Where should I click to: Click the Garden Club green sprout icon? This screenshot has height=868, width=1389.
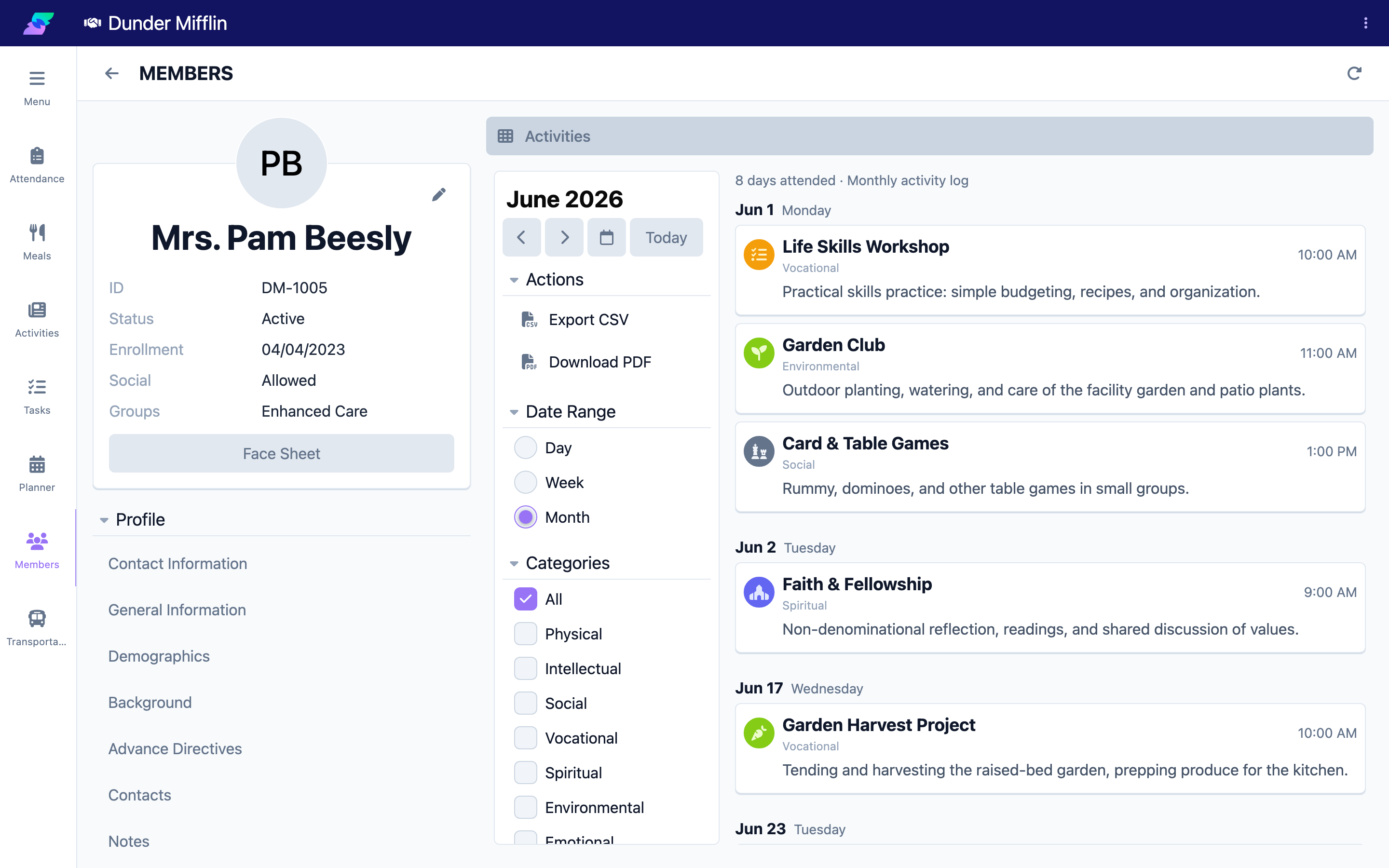click(x=759, y=353)
